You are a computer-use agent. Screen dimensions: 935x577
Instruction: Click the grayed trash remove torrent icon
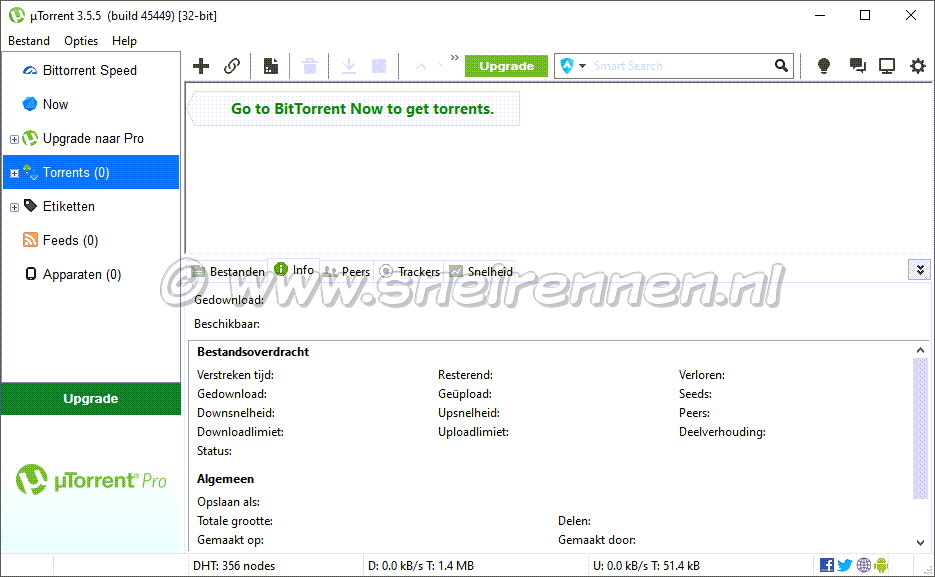tap(309, 66)
